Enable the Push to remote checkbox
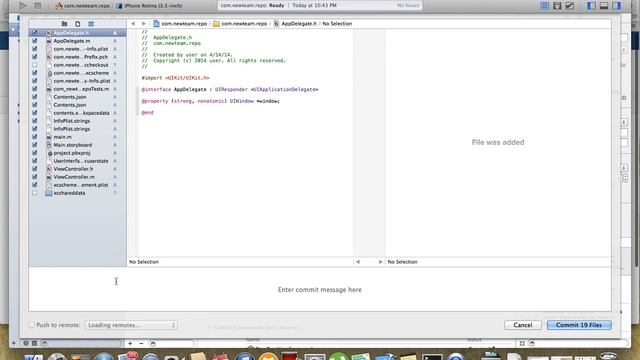The image size is (640, 360). [x=31, y=325]
